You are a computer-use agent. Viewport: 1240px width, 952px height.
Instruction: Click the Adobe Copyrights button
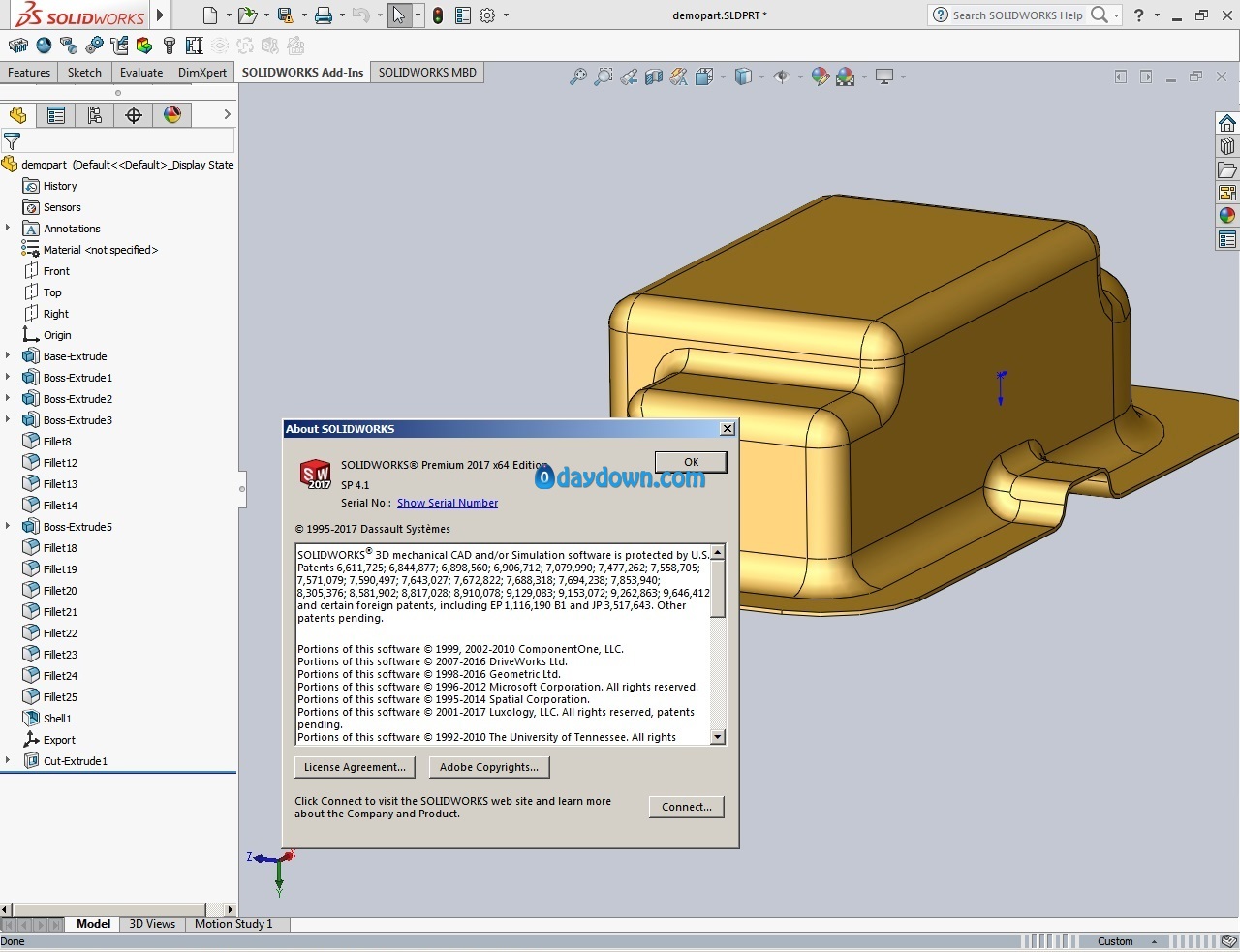(x=489, y=767)
